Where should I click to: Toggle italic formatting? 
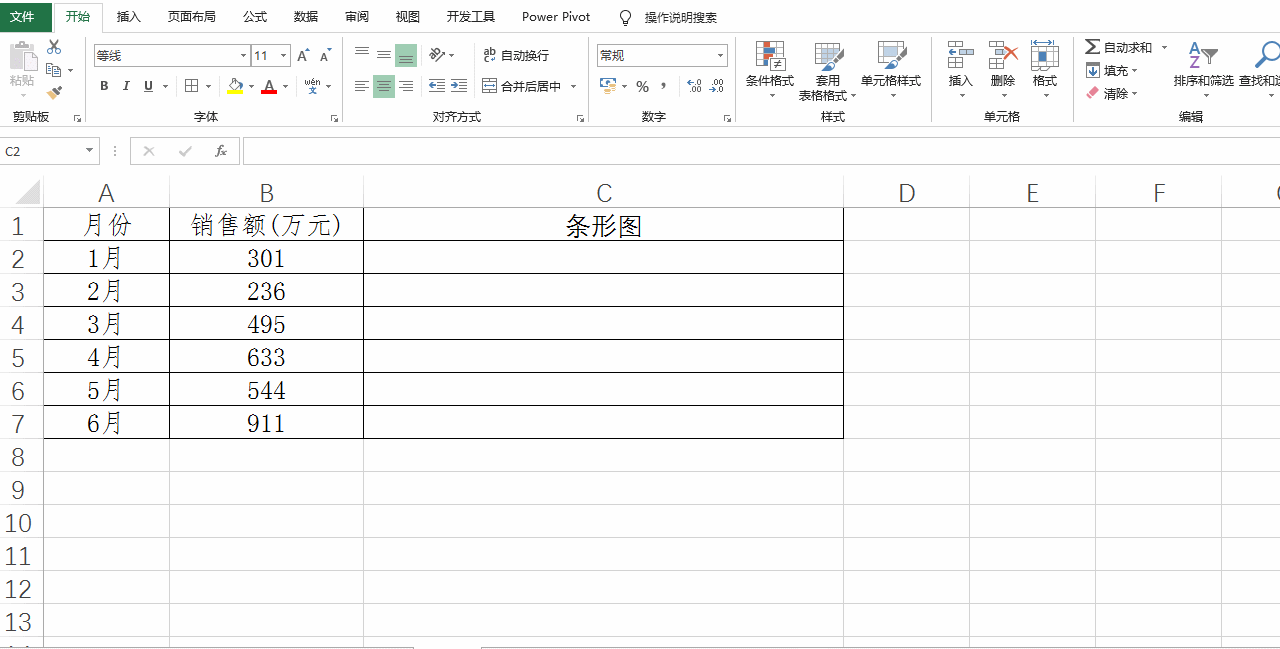point(125,86)
